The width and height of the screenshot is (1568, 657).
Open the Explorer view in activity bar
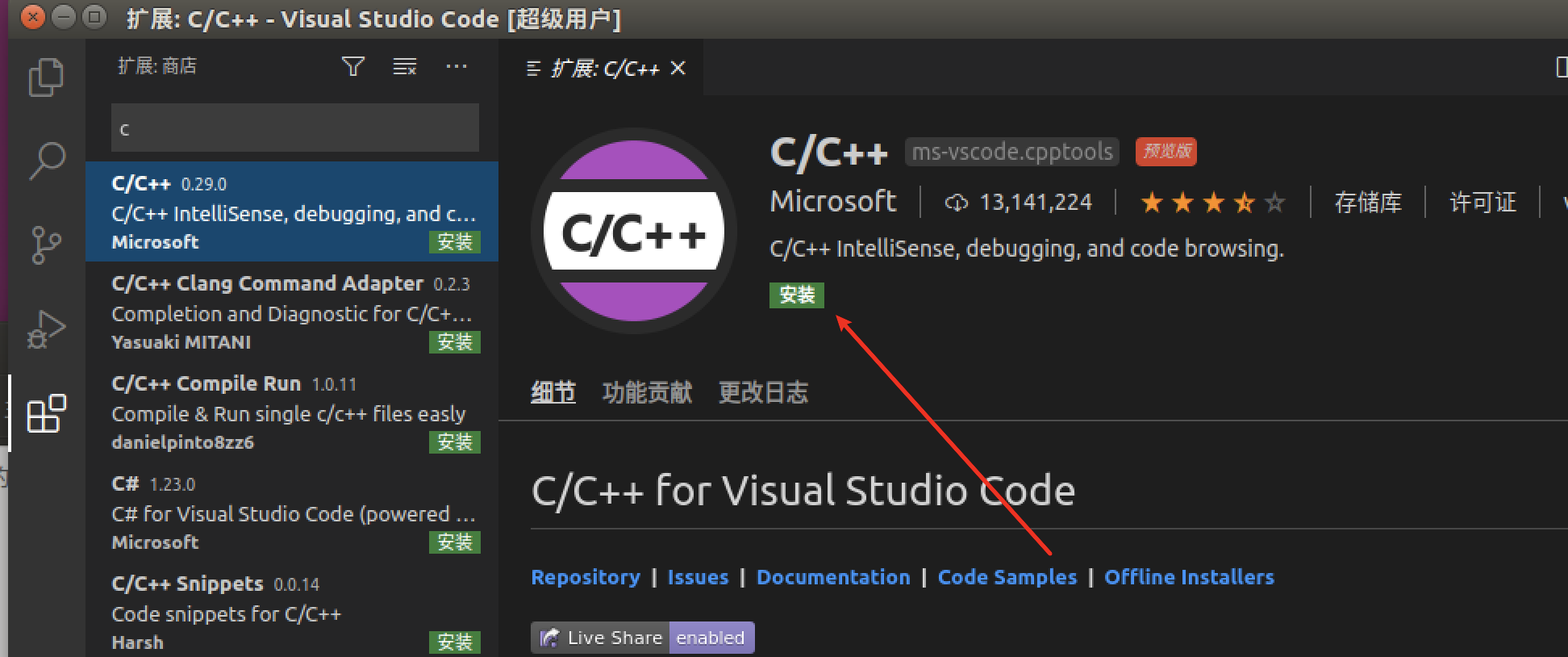click(x=46, y=77)
